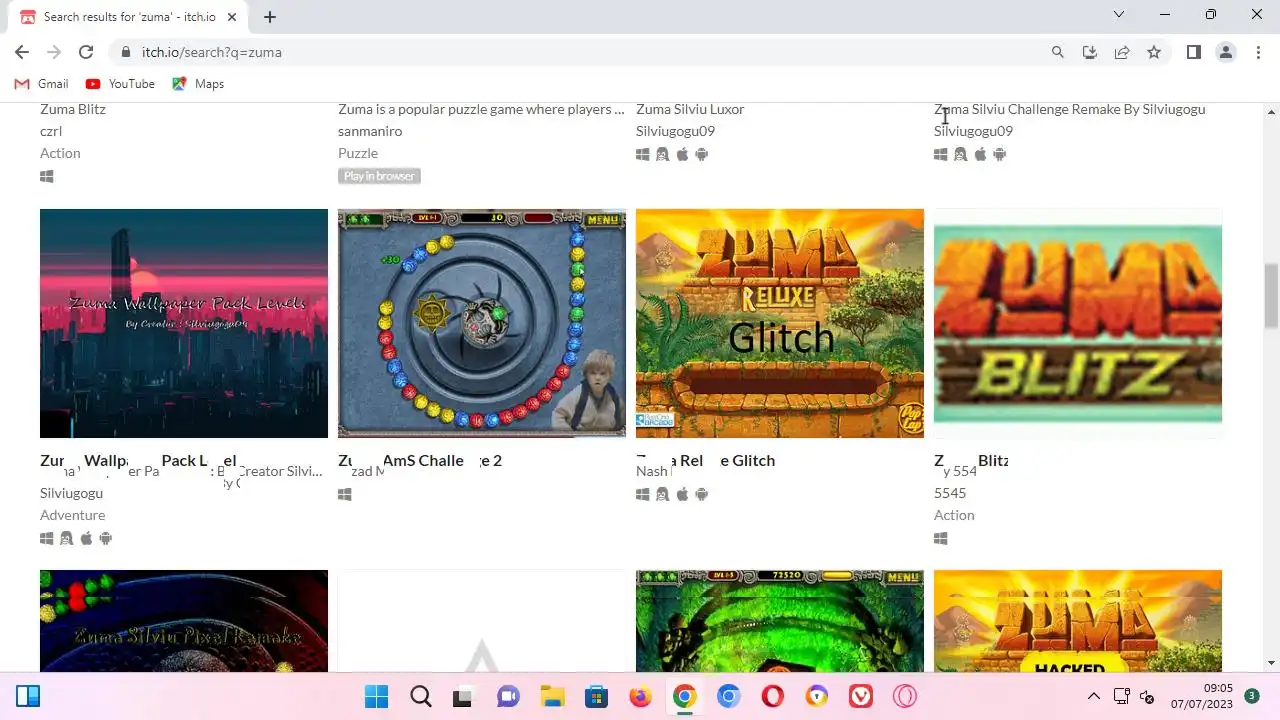Click 'Action' genre under czrl
The image size is (1280, 720).
coord(60,153)
